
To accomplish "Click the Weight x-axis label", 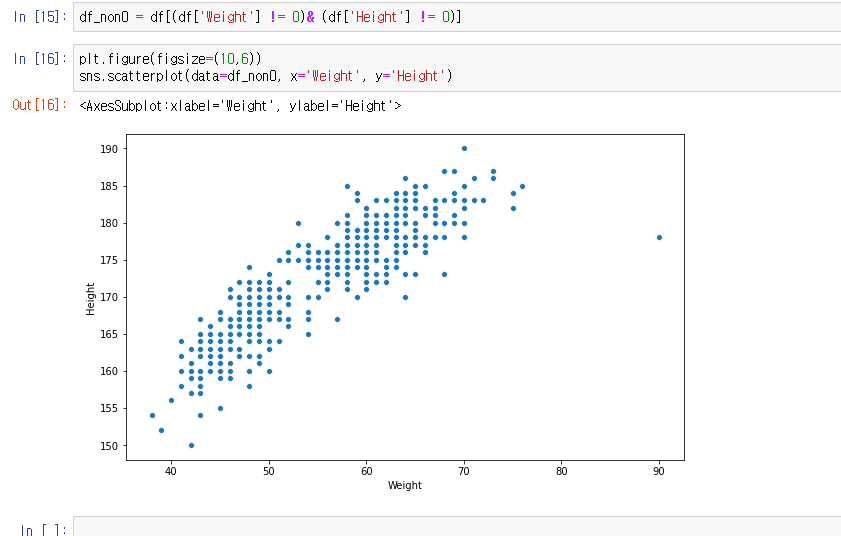I will pos(405,485).
